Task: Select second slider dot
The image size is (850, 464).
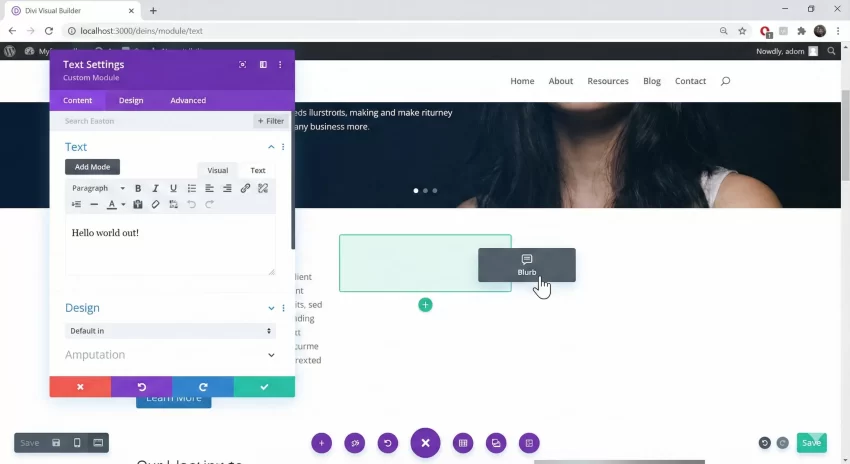Action: [426, 191]
